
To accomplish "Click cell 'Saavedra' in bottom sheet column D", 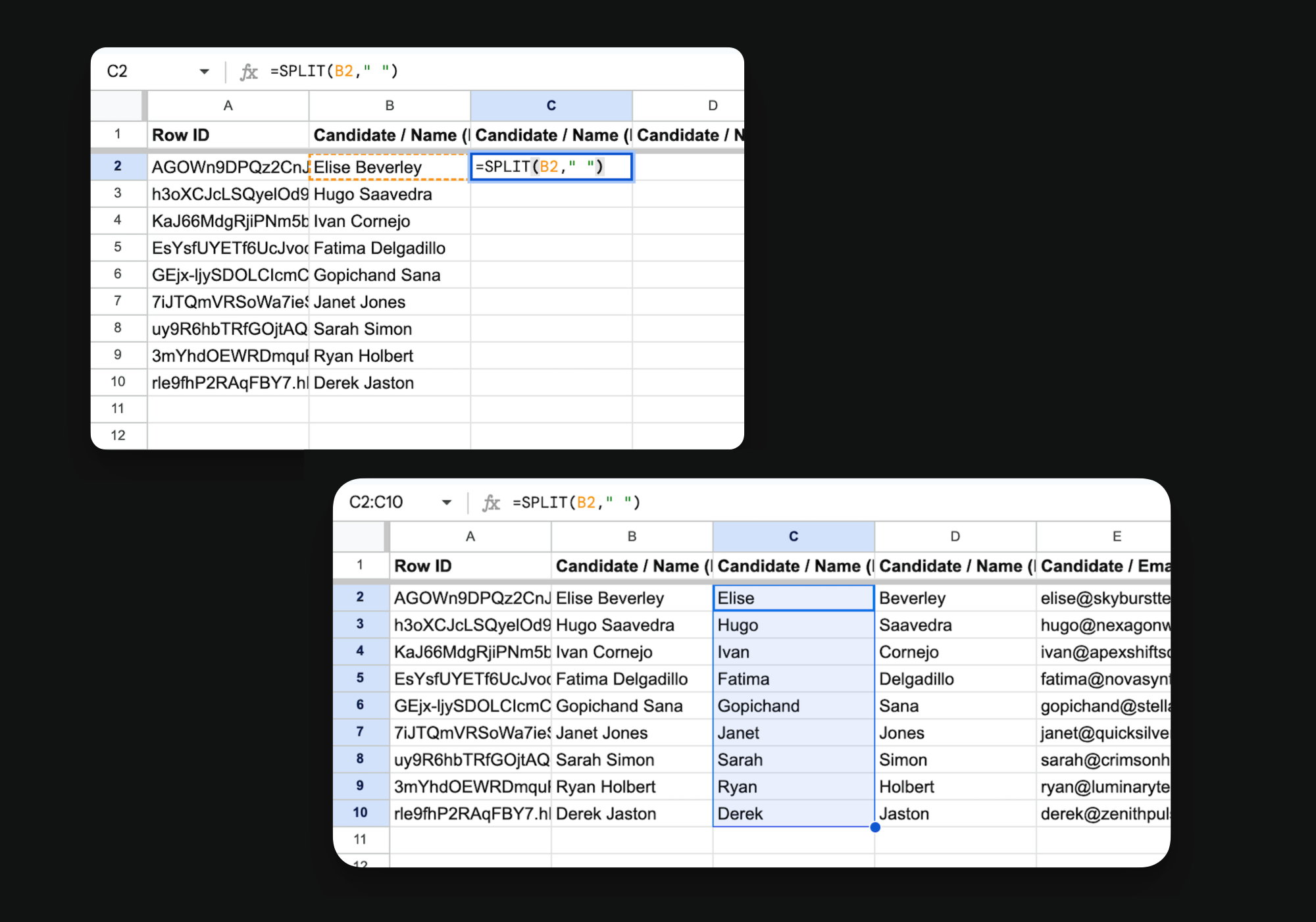I will [x=955, y=625].
